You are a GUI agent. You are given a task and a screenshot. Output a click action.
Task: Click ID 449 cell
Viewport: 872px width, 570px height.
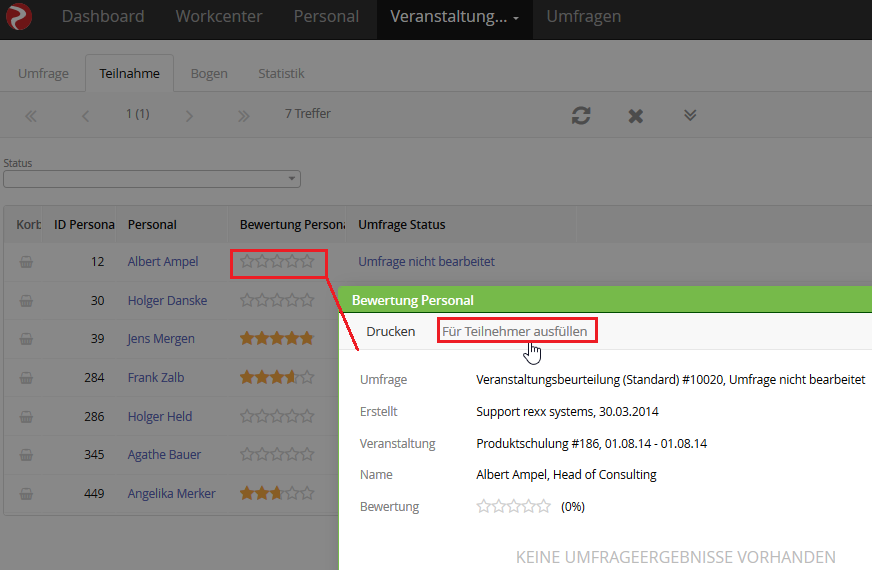(94, 493)
